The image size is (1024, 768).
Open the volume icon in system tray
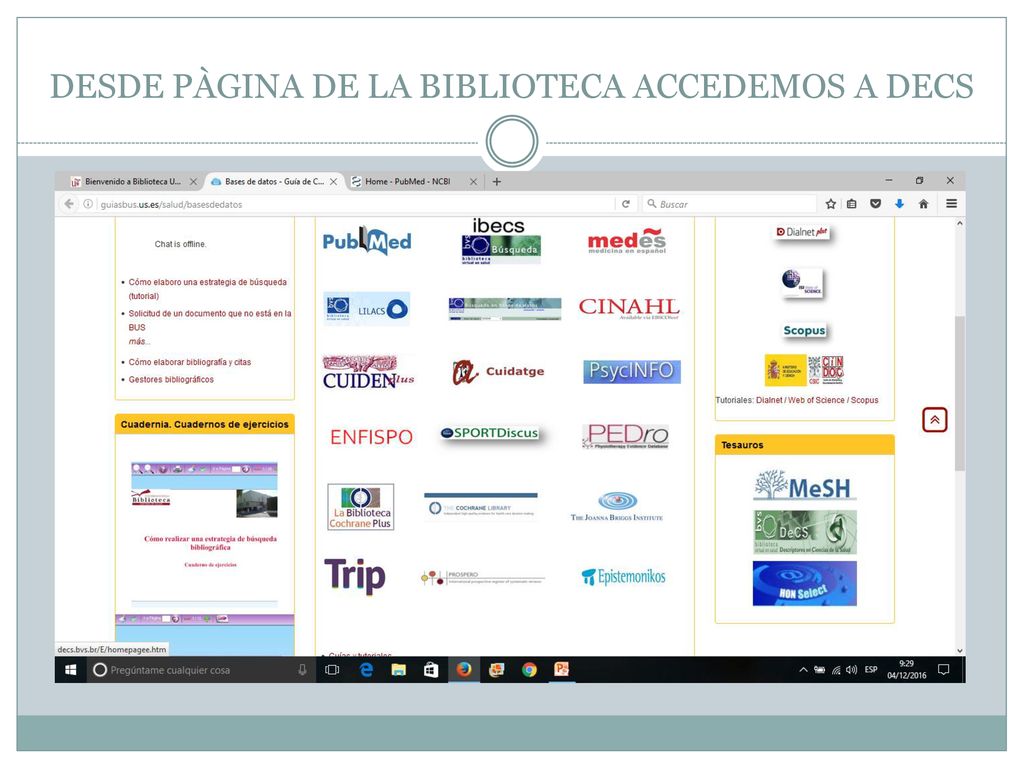click(x=851, y=669)
